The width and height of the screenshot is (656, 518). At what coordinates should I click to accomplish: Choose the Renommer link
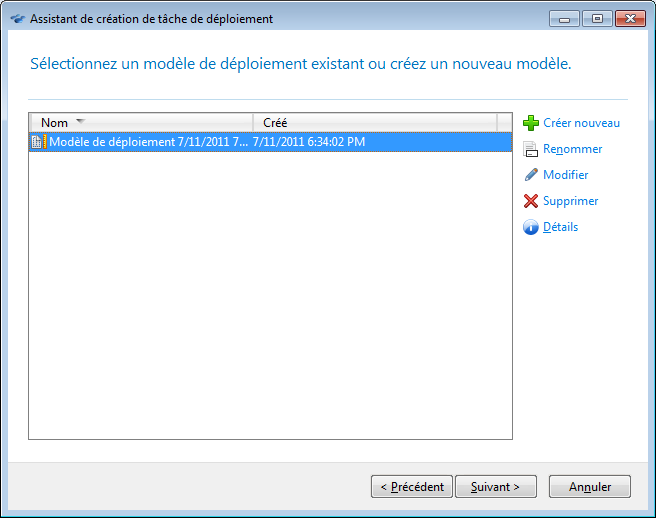572,149
